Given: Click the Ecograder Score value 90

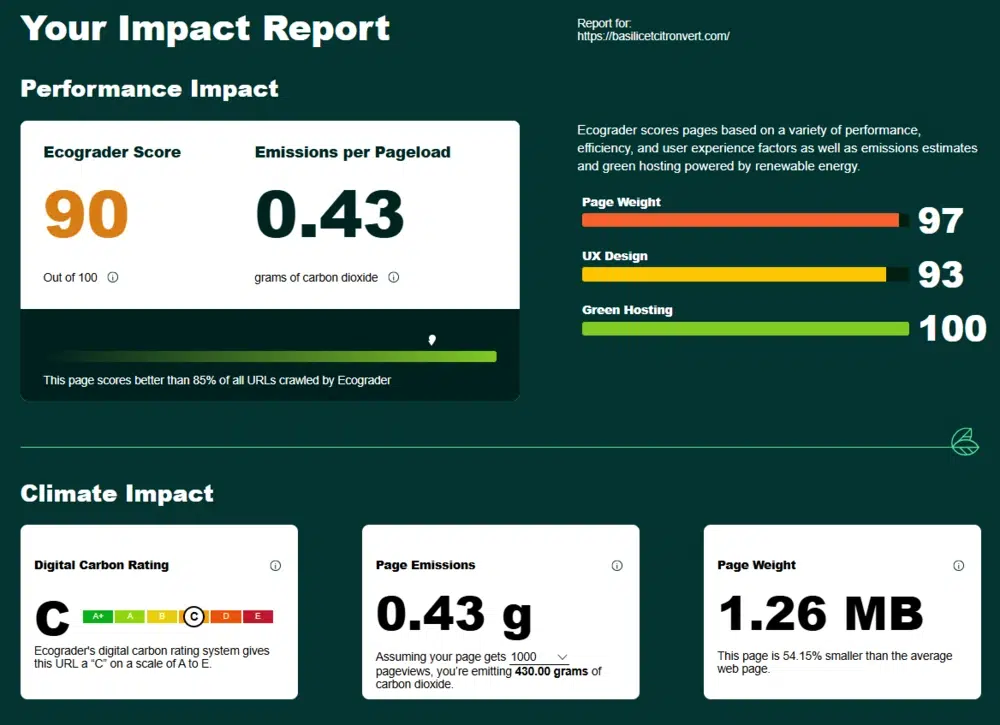Looking at the screenshot, I should tap(87, 214).
